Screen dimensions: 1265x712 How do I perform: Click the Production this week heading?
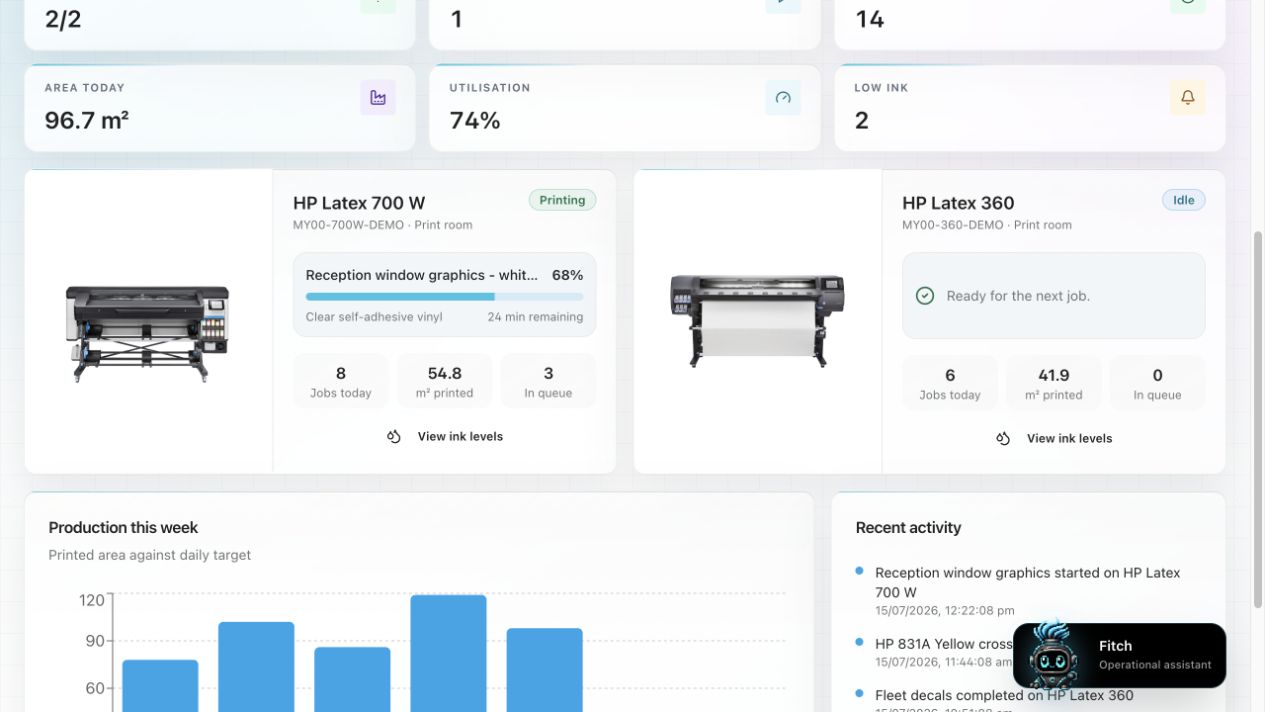pyautogui.click(x=123, y=528)
